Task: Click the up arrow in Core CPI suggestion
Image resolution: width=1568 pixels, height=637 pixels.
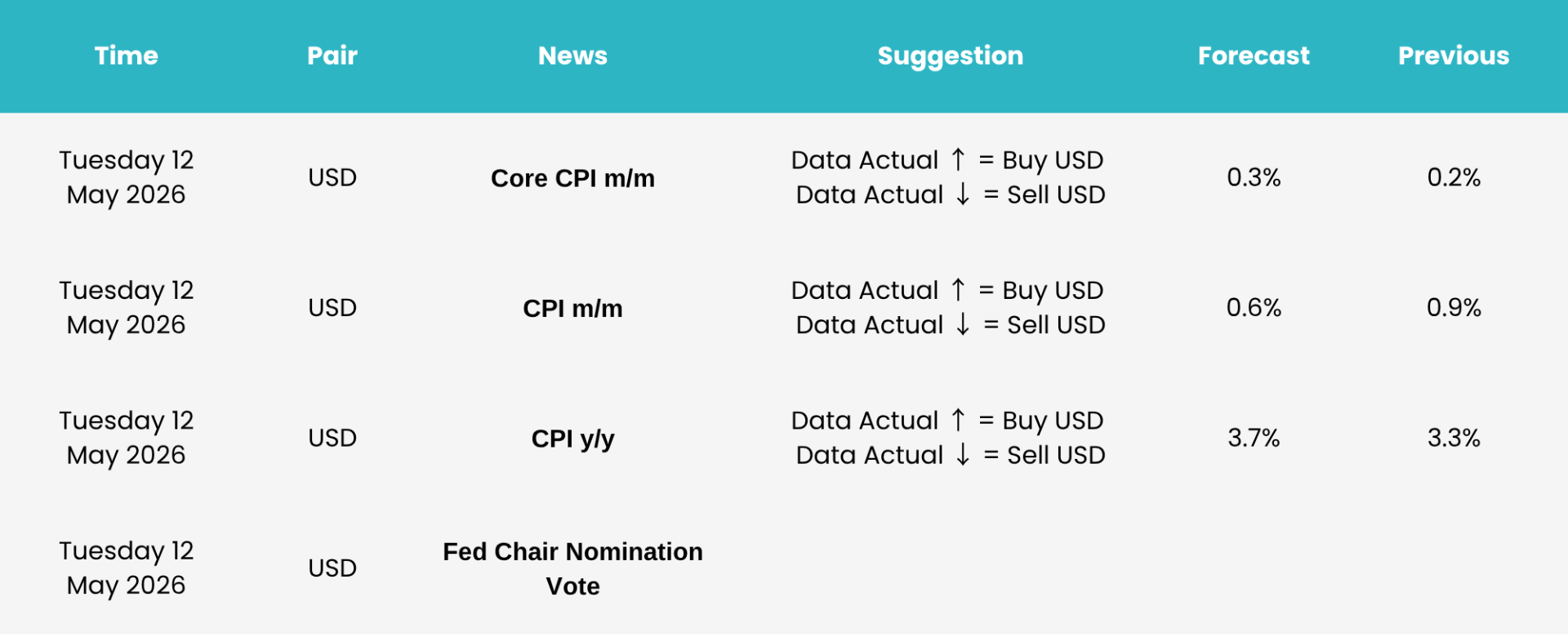Action: (x=958, y=159)
